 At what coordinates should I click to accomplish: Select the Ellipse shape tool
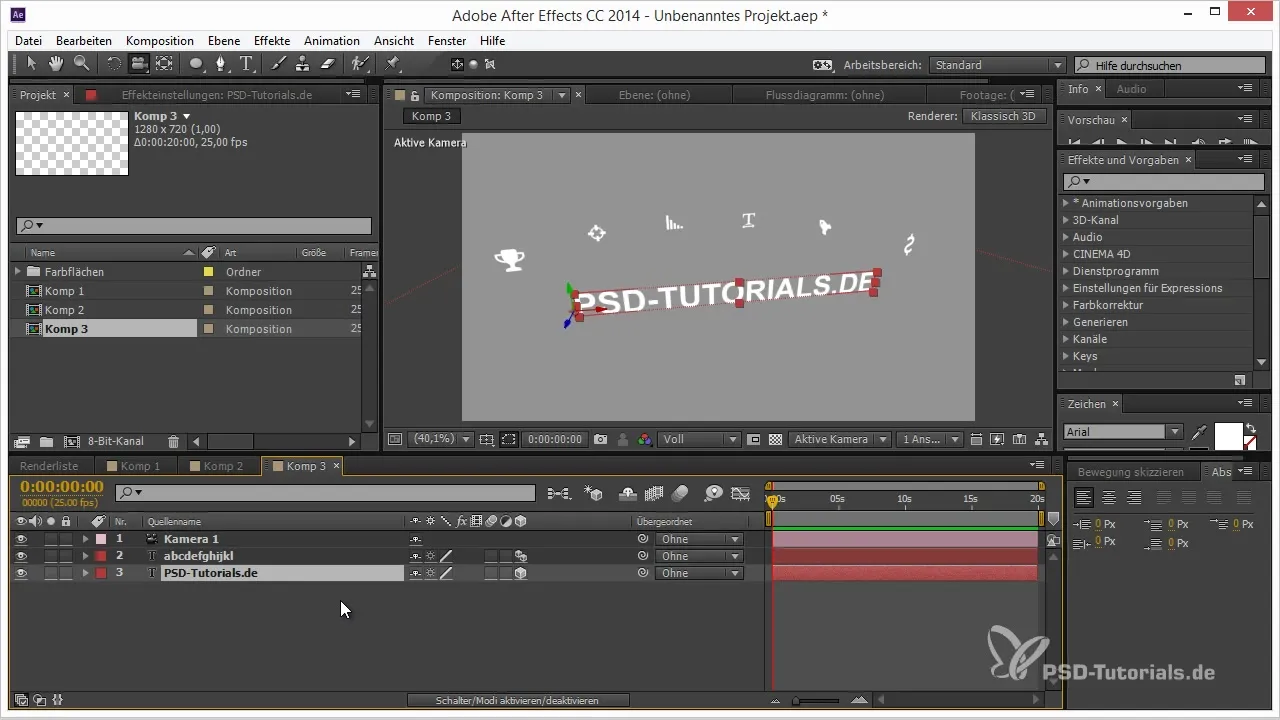[196, 64]
